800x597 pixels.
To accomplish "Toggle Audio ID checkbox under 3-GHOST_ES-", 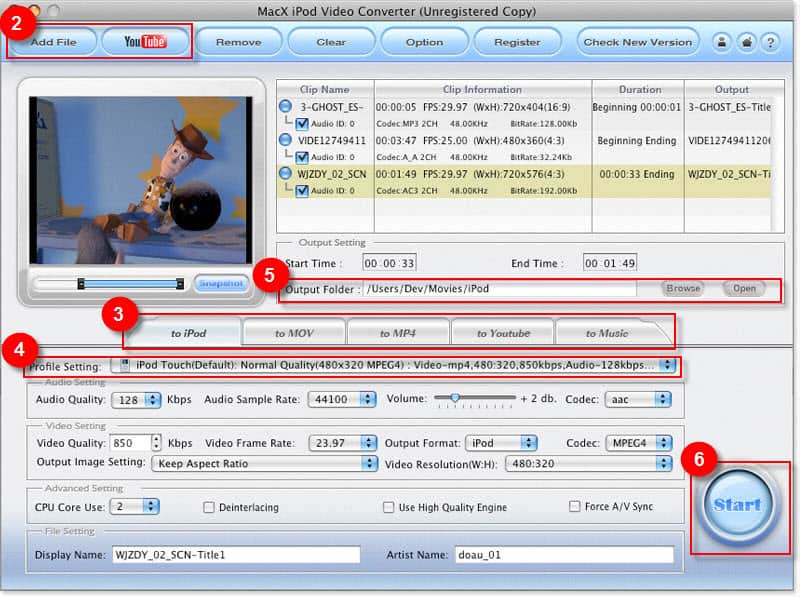I will pyautogui.click(x=302, y=123).
